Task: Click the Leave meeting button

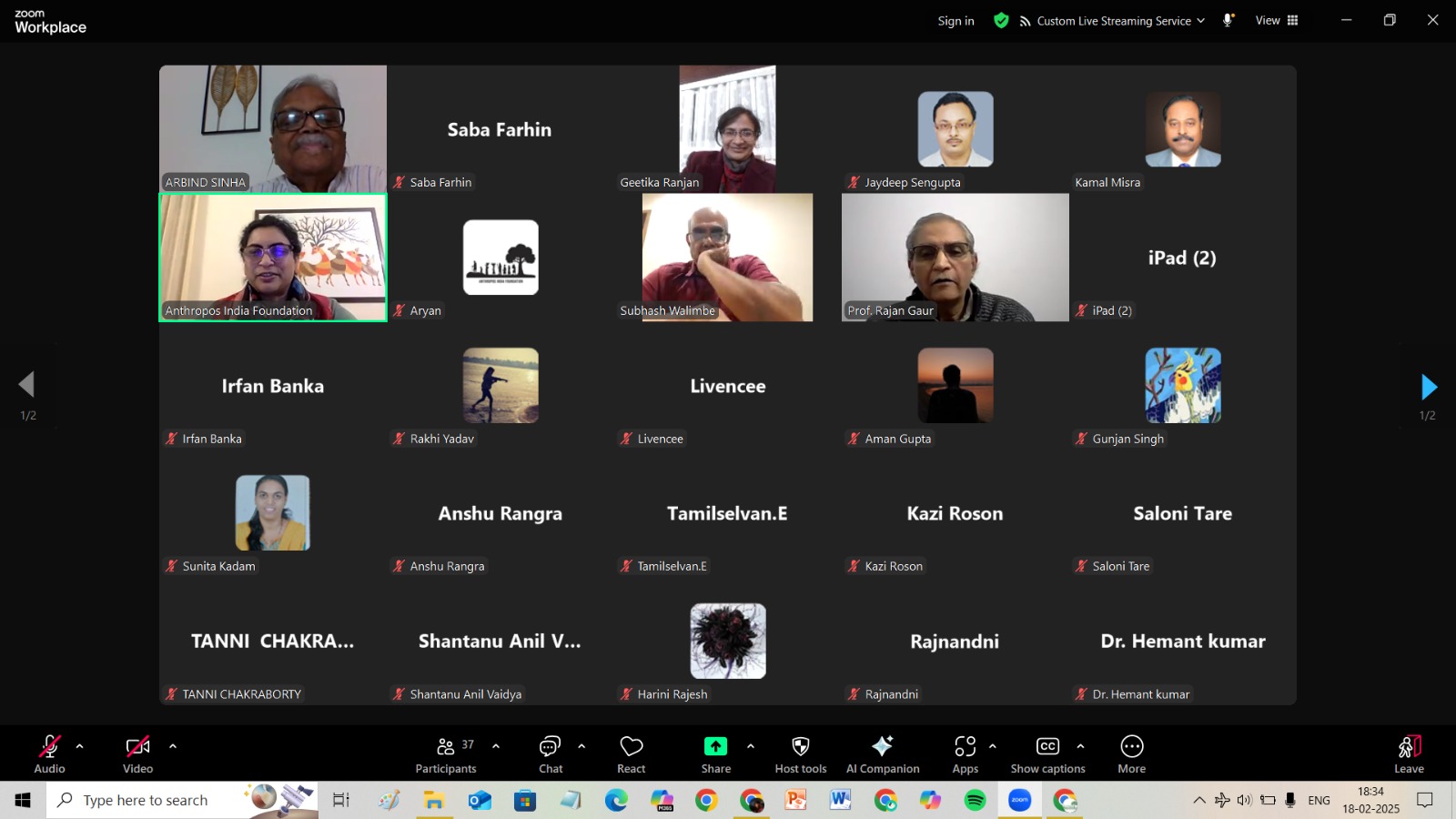Action: [1409, 754]
